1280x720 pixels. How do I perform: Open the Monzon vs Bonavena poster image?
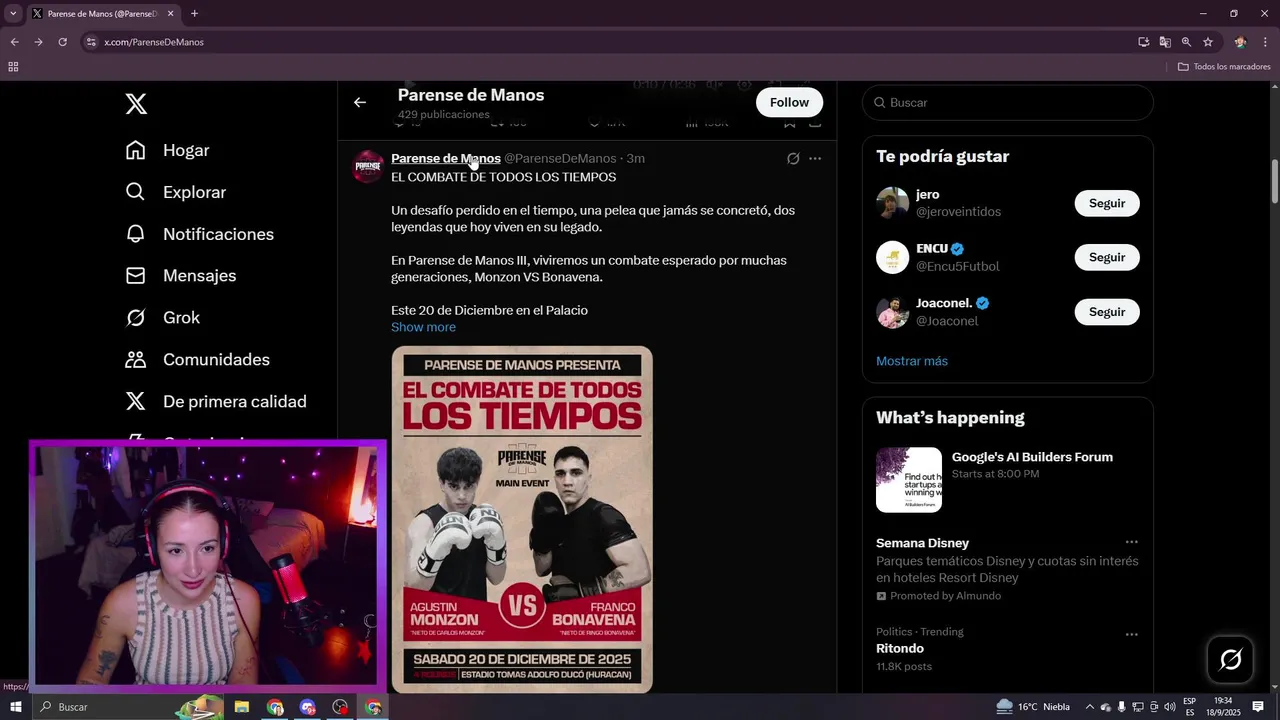tap(522, 519)
